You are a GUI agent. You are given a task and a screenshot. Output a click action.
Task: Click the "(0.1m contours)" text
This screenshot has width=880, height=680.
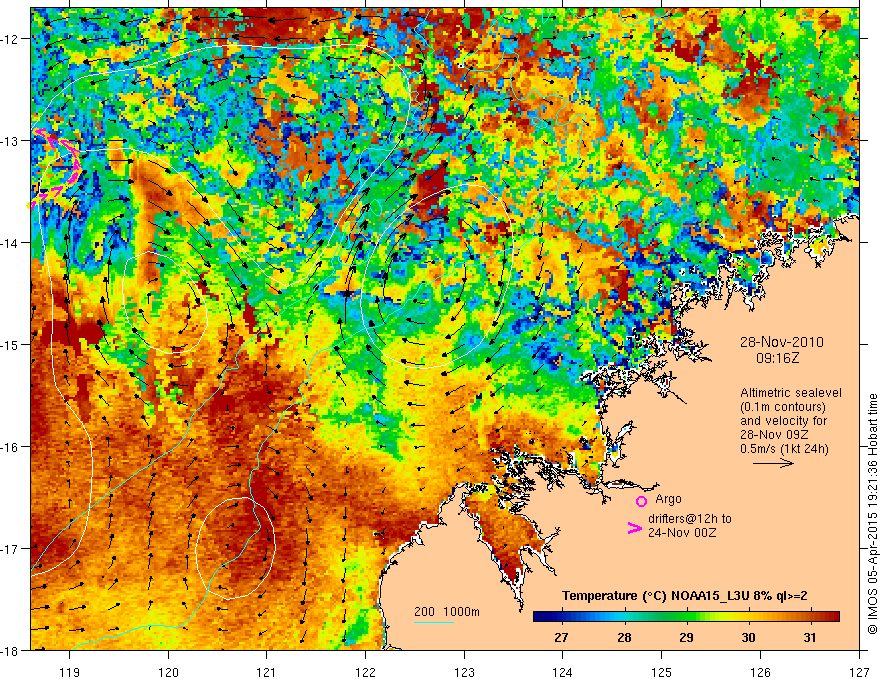[x=783, y=407]
